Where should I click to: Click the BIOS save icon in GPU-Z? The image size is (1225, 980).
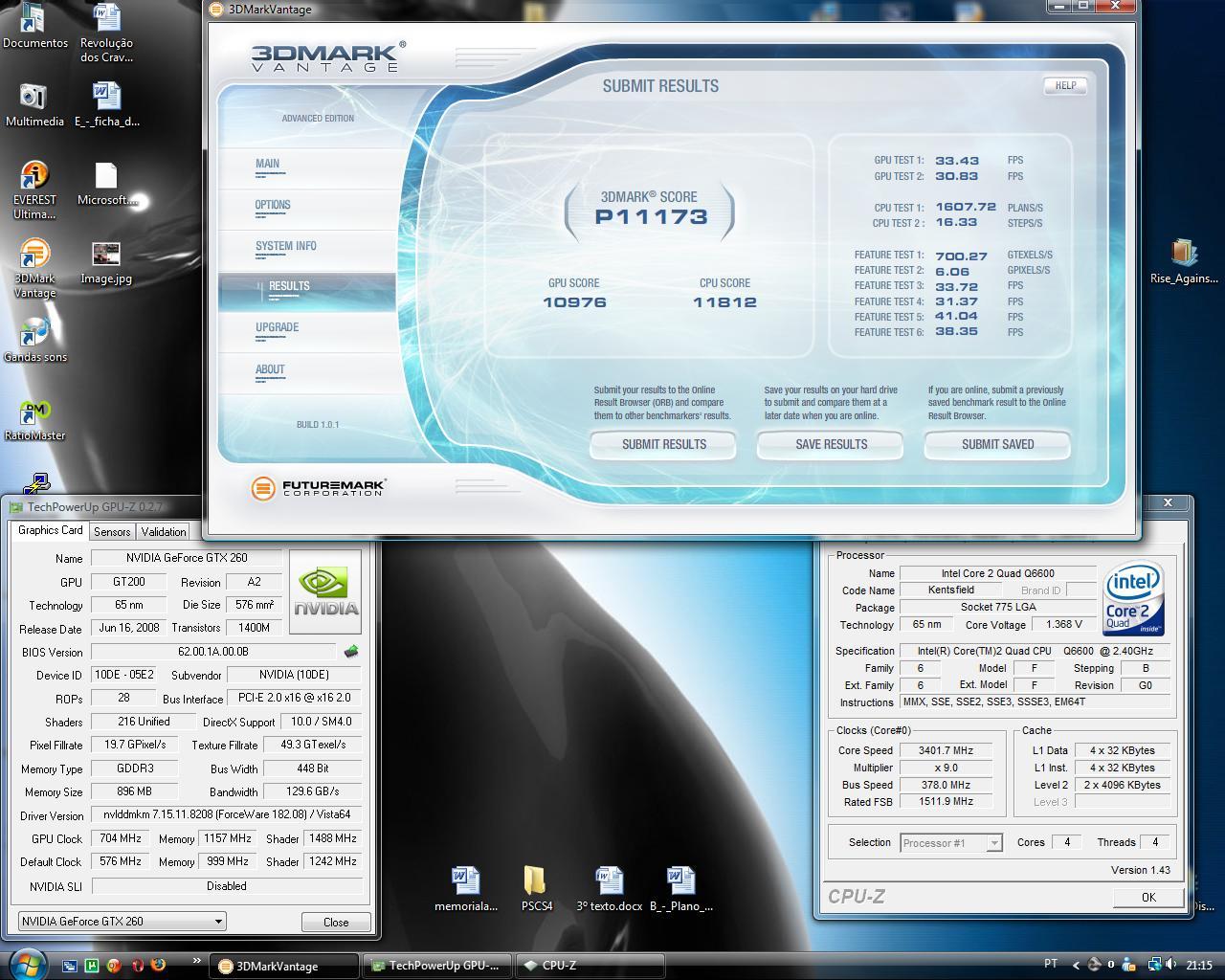351,652
